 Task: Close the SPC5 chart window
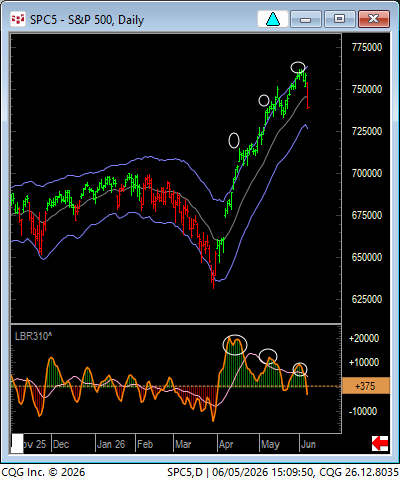pyautogui.click(x=374, y=19)
